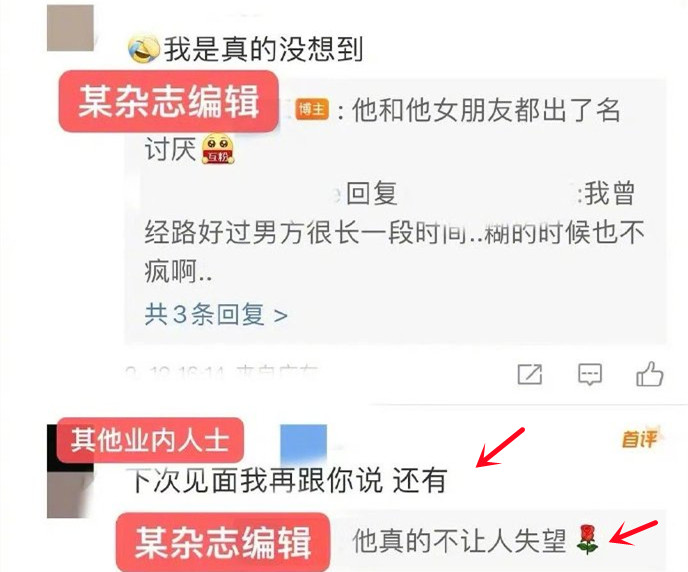Click the 其他业内人士 red label
688x572 pixels.
150,440
